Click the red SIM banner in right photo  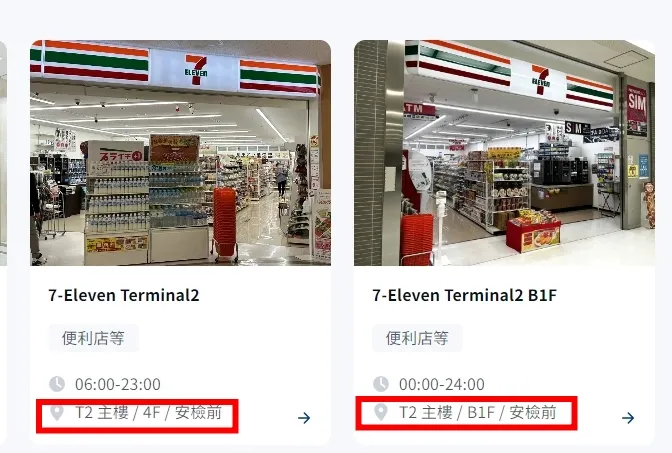tap(637, 111)
